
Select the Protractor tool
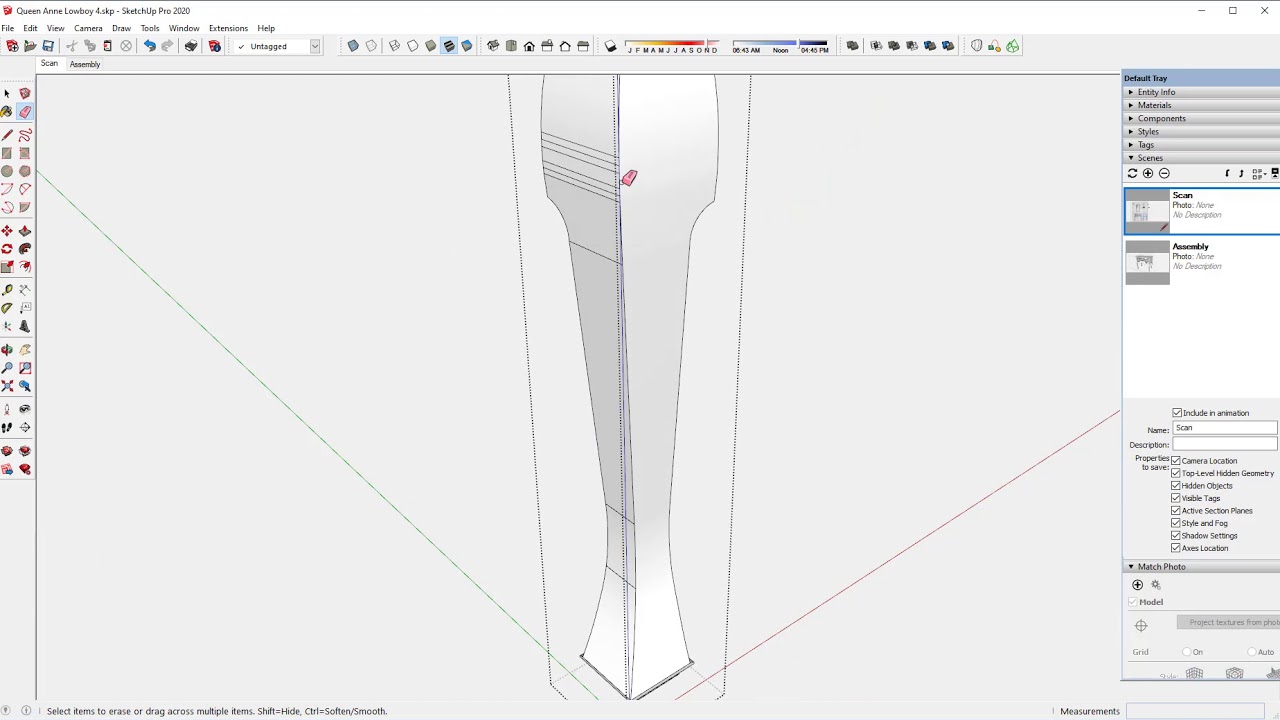click(7, 308)
